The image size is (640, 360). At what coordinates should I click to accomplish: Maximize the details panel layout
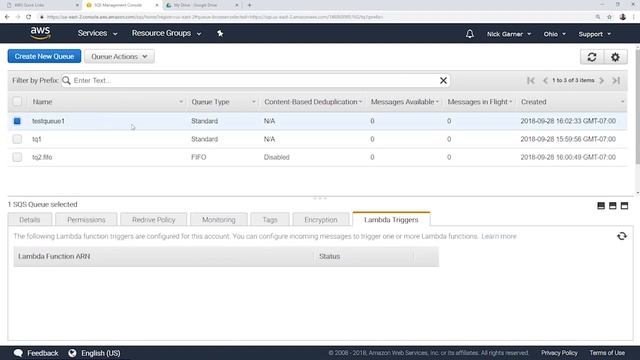(x=624, y=205)
